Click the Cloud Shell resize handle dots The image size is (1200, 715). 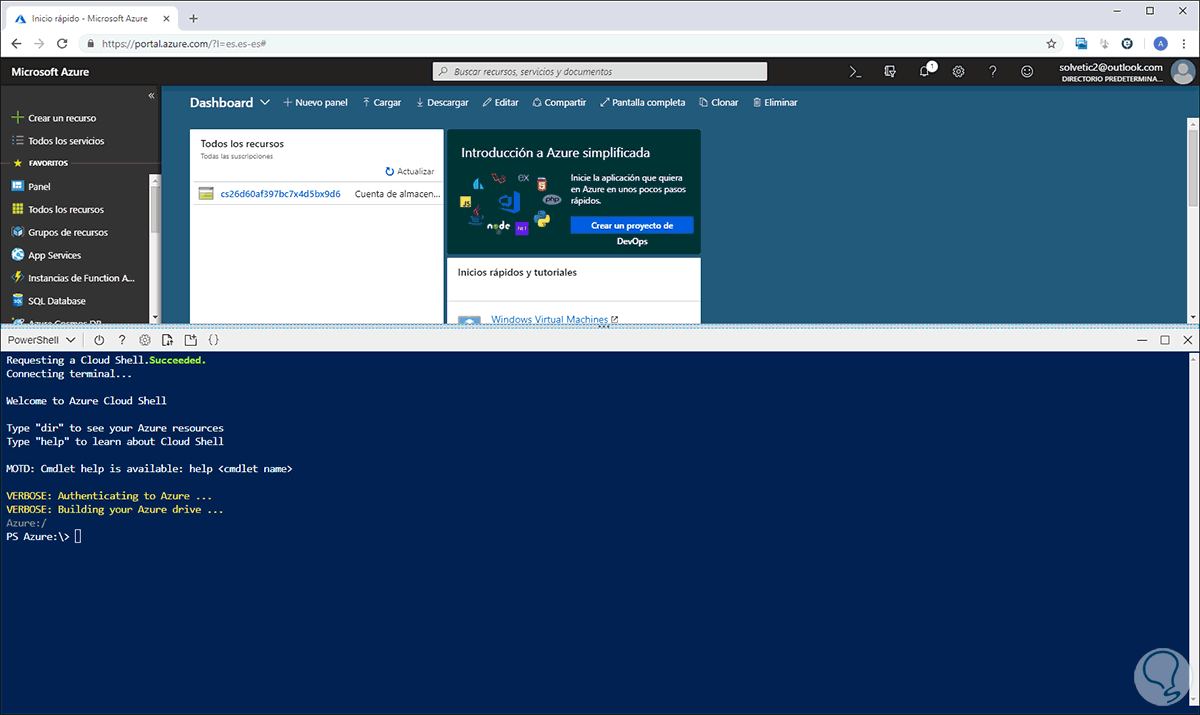(x=603, y=327)
